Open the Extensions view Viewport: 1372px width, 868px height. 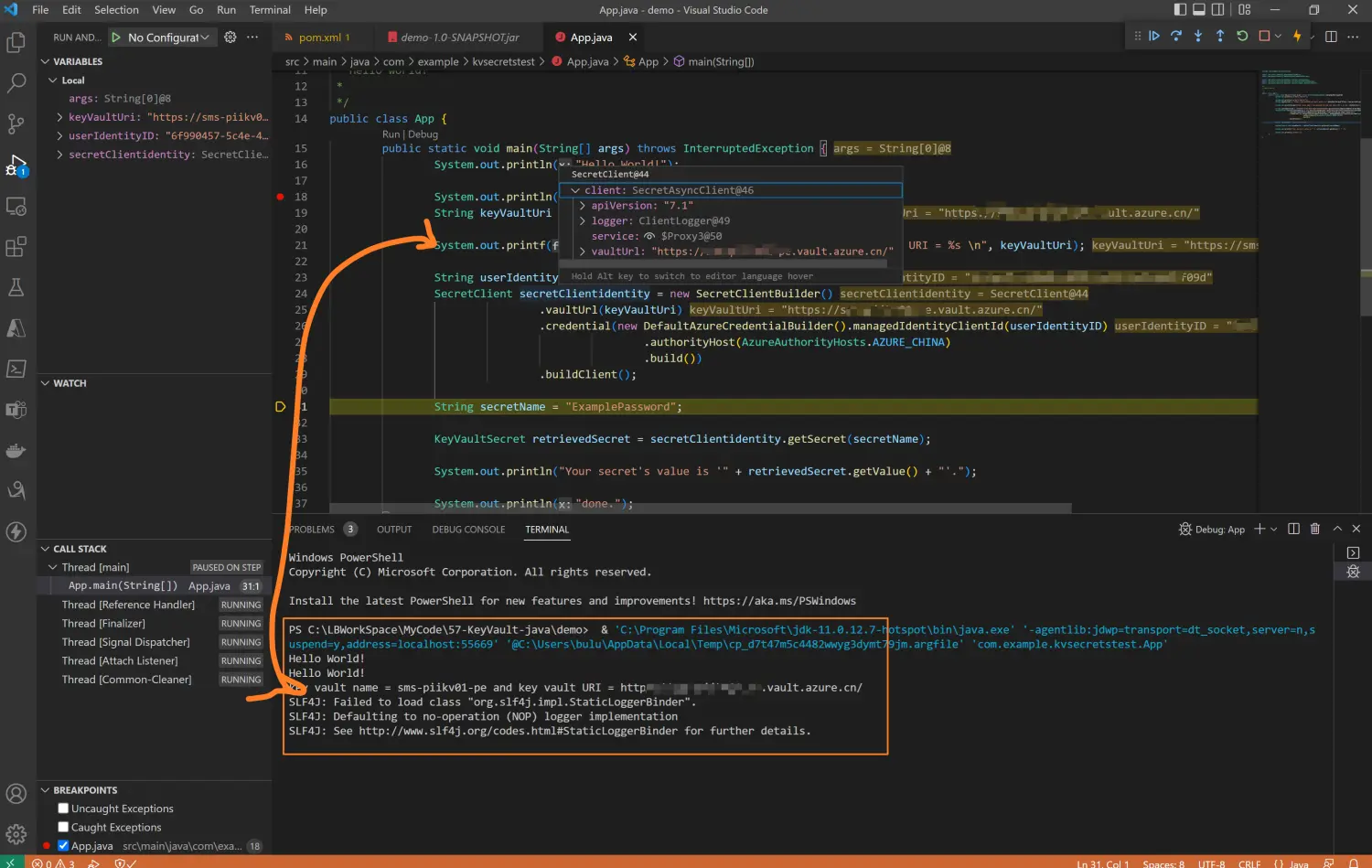[16, 247]
